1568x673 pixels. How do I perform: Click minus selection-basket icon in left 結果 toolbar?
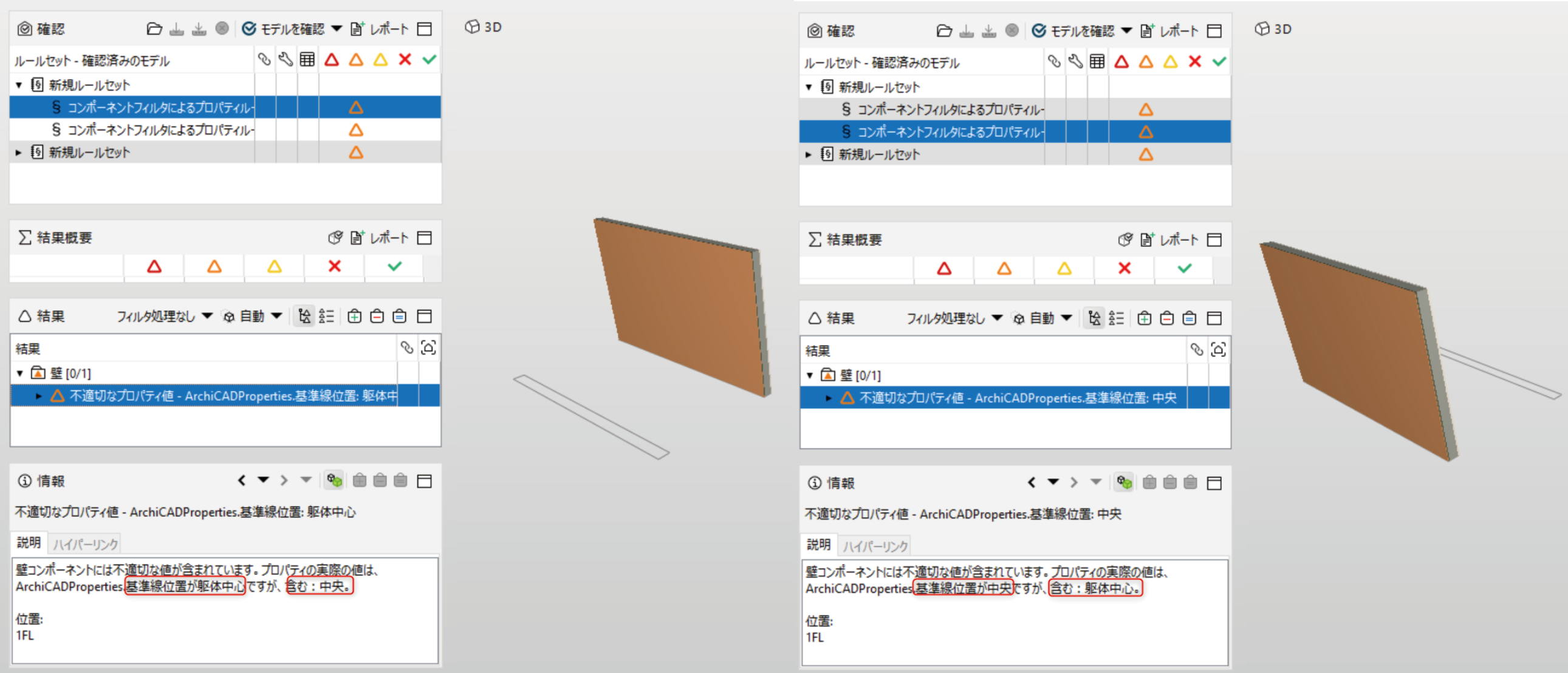377,316
